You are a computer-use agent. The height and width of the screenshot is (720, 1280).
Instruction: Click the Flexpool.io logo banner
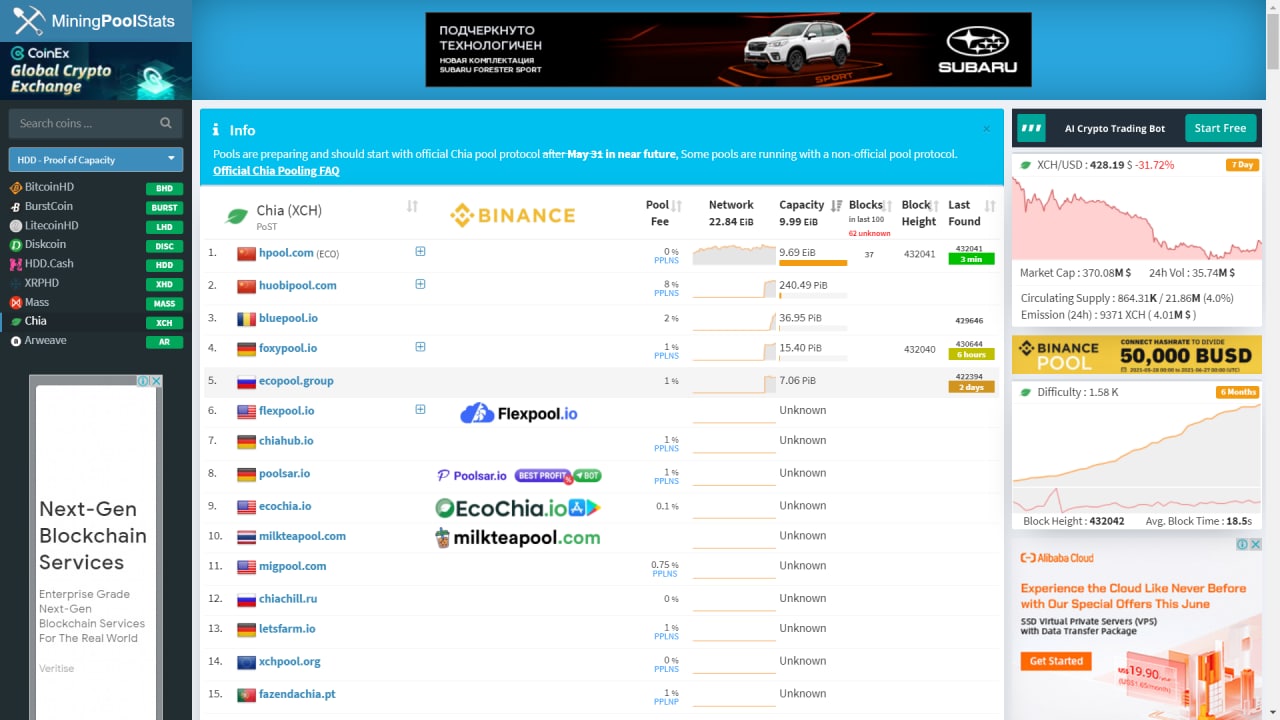click(519, 413)
